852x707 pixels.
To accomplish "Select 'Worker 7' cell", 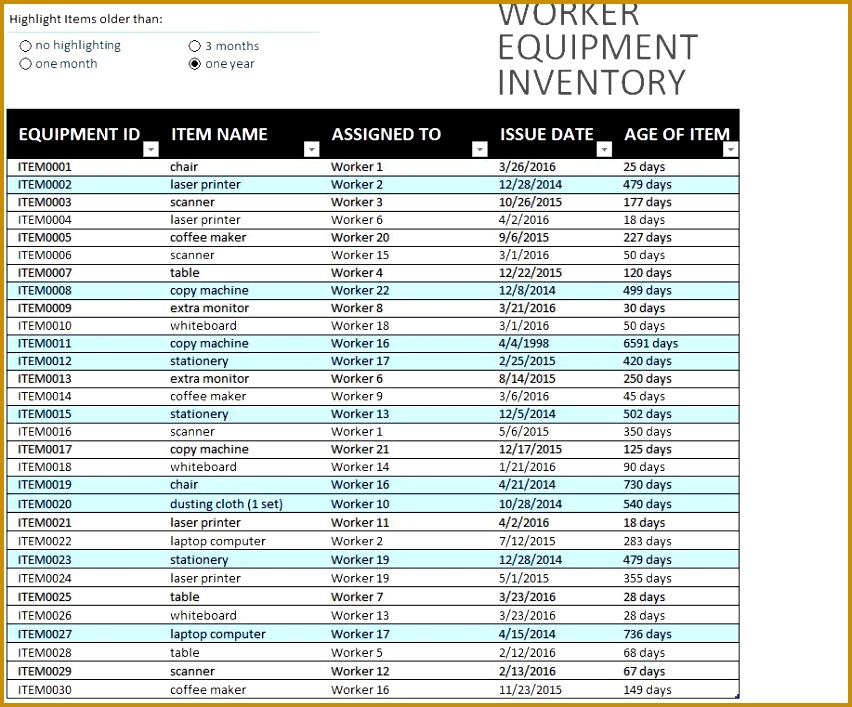I will [357, 597].
